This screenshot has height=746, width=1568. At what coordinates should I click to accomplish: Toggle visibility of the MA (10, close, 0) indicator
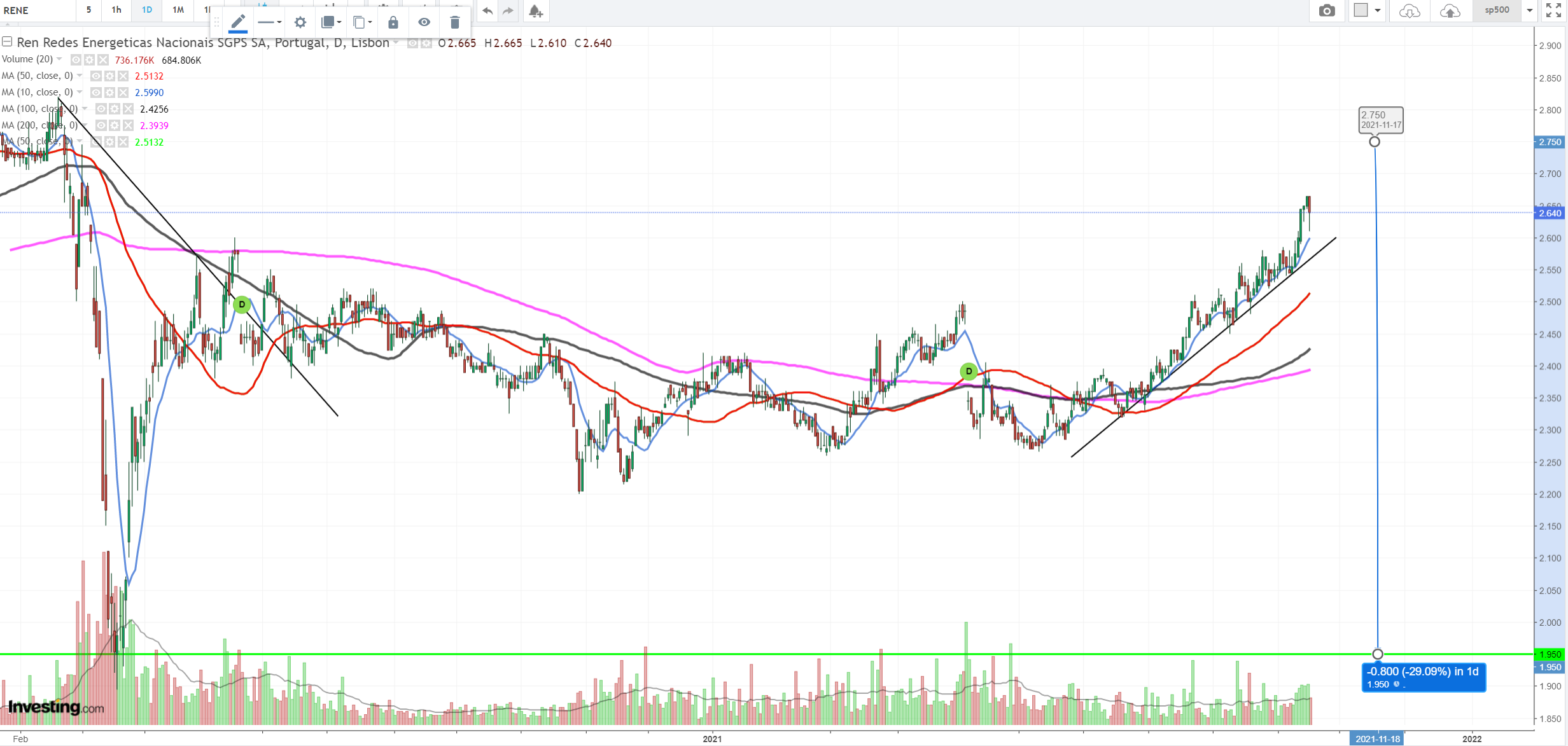(96, 93)
